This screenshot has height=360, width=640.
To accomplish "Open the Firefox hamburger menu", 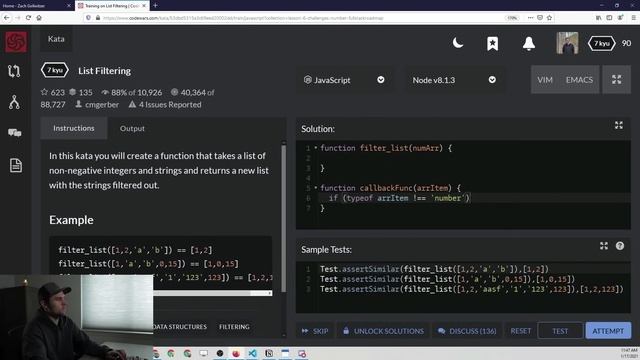I will pyautogui.click(x=633, y=18).
